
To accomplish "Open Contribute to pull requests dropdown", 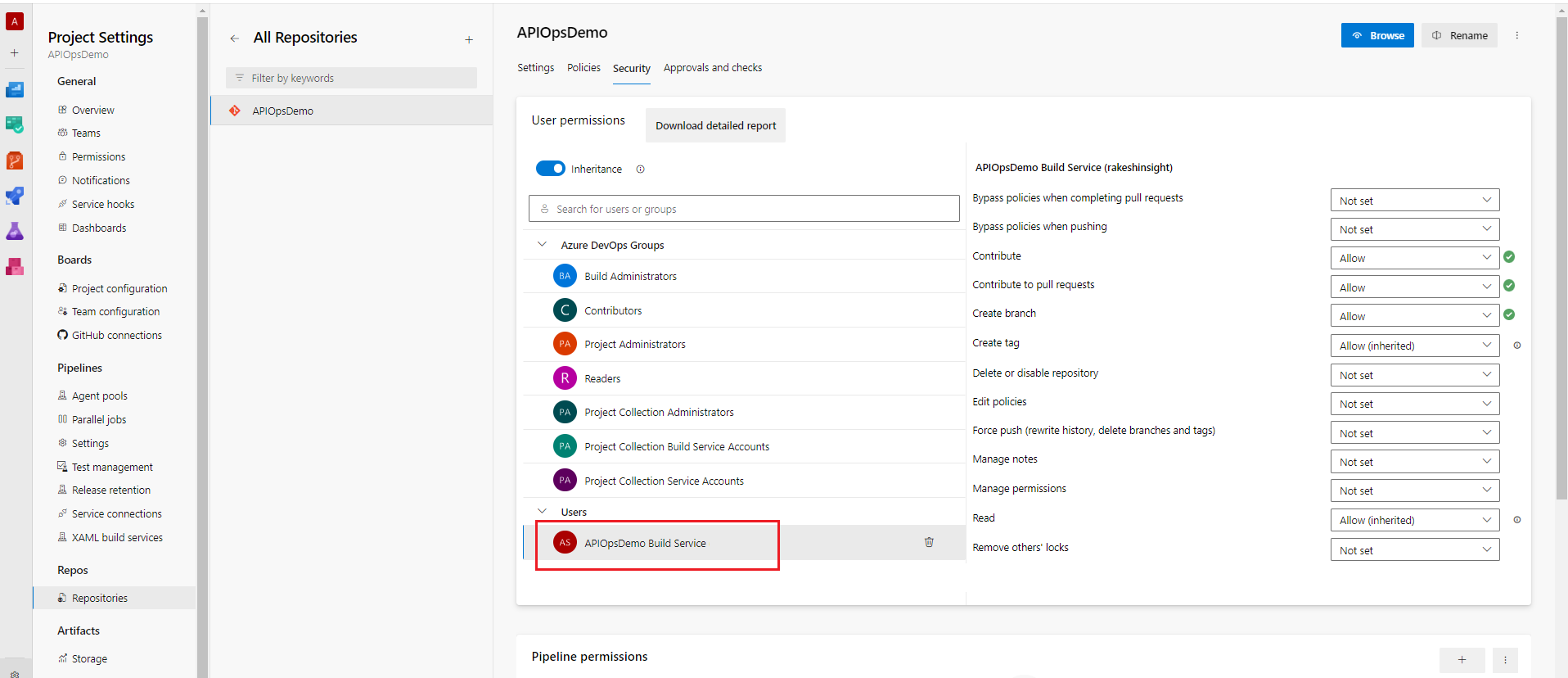I will pyautogui.click(x=1415, y=287).
